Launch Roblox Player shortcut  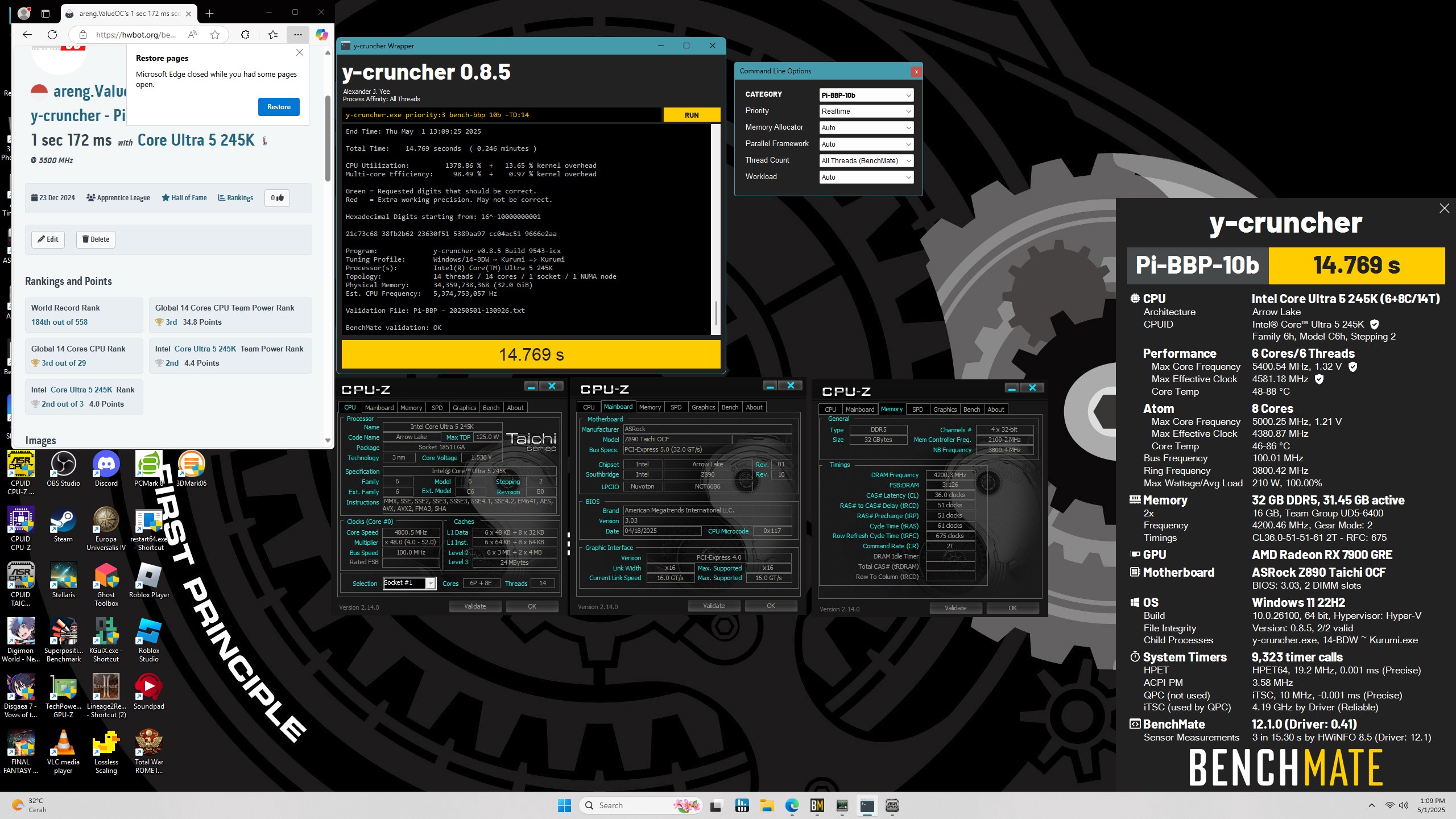point(149,580)
